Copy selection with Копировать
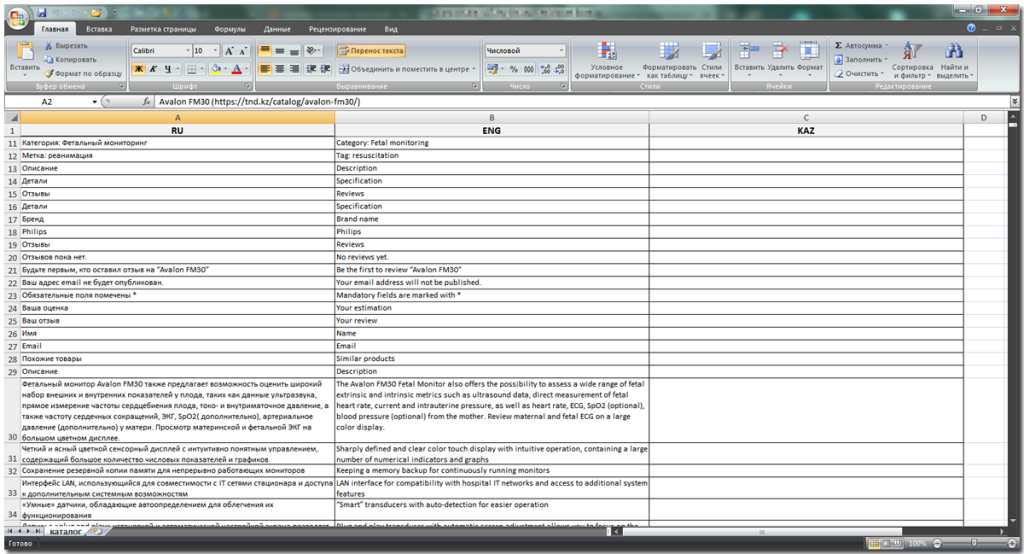 click(70, 59)
